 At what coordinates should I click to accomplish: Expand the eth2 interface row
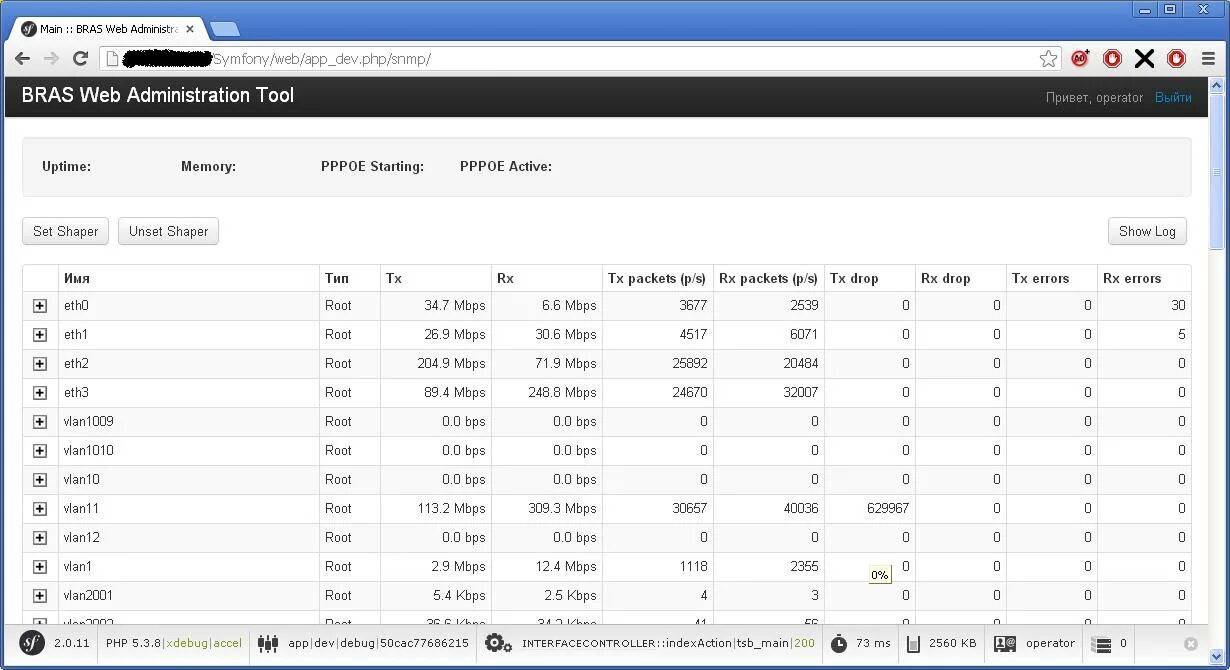pyautogui.click(x=40, y=364)
